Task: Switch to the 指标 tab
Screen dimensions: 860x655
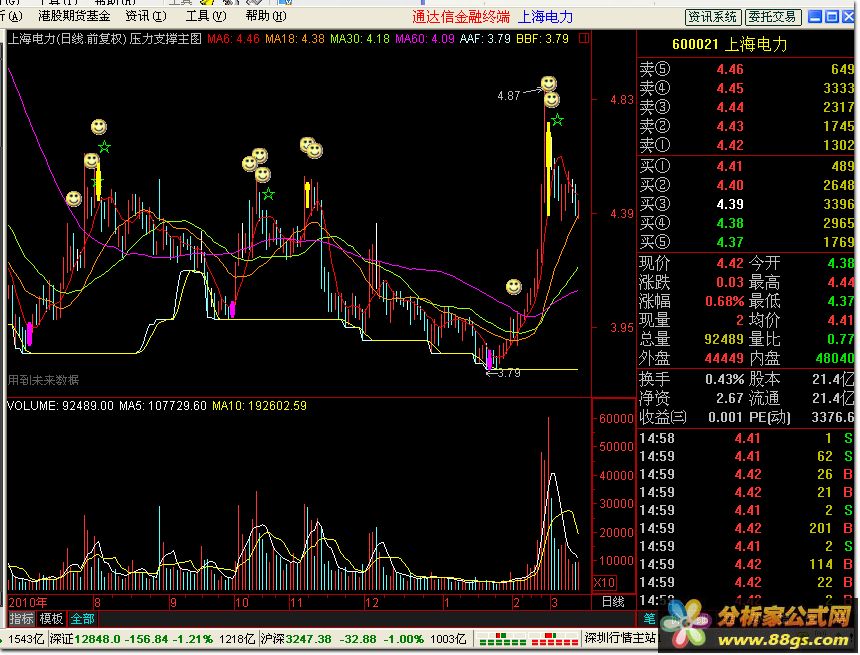Action: coord(22,619)
